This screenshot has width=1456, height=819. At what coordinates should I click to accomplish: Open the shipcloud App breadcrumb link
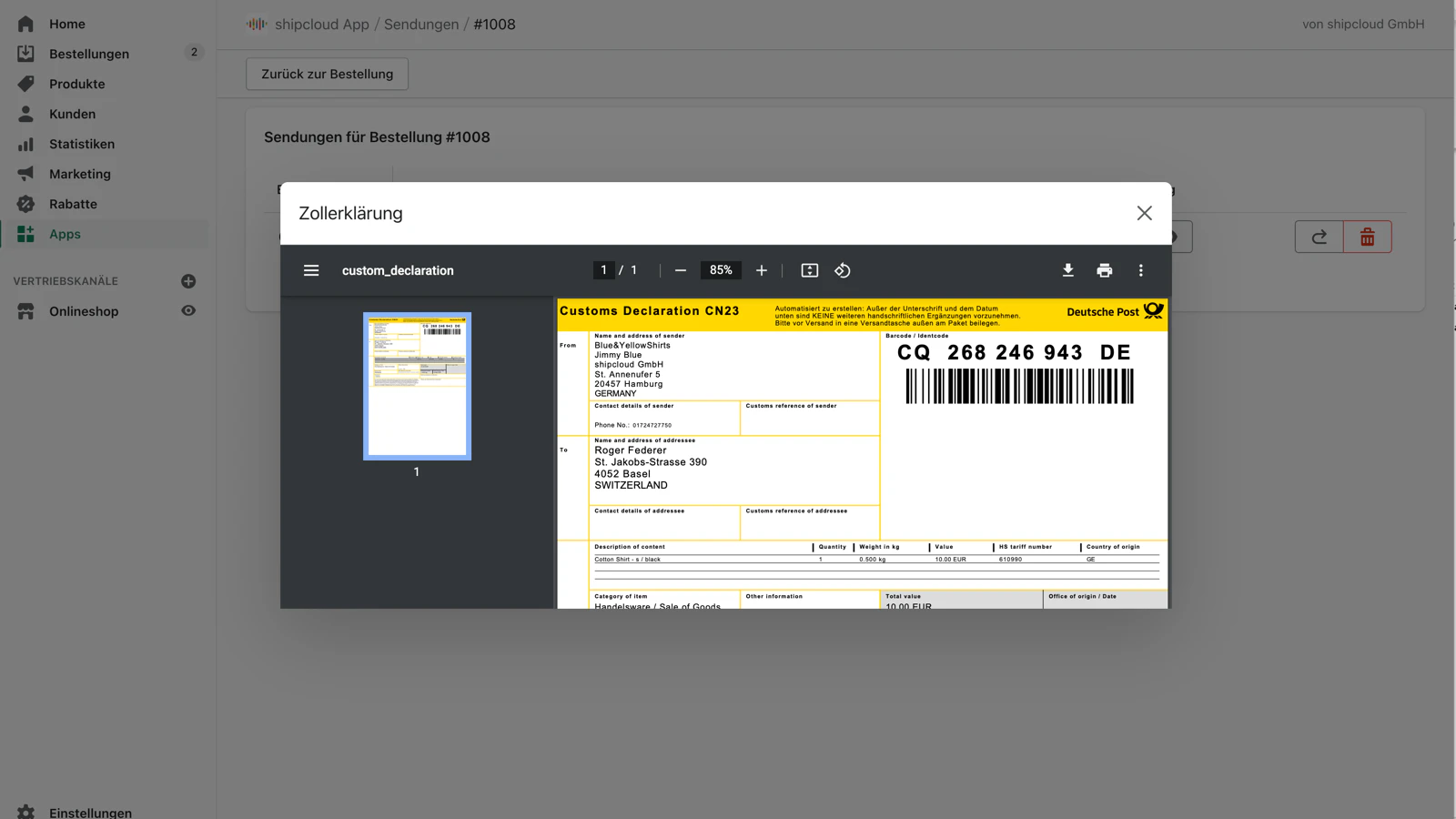320,25
